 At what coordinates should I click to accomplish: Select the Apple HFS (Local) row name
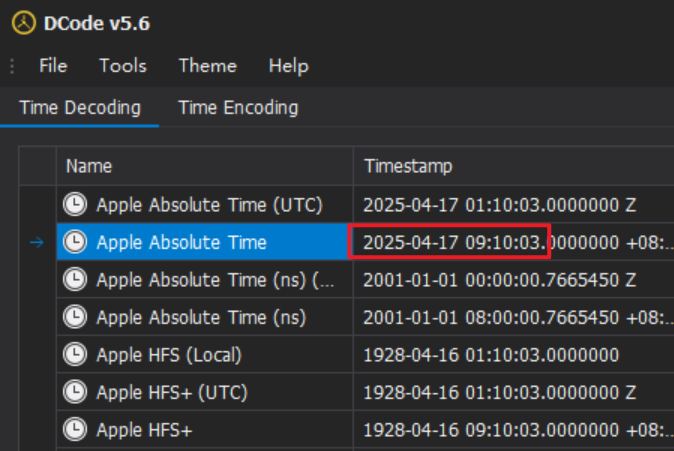pyautogui.click(x=169, y=355)
